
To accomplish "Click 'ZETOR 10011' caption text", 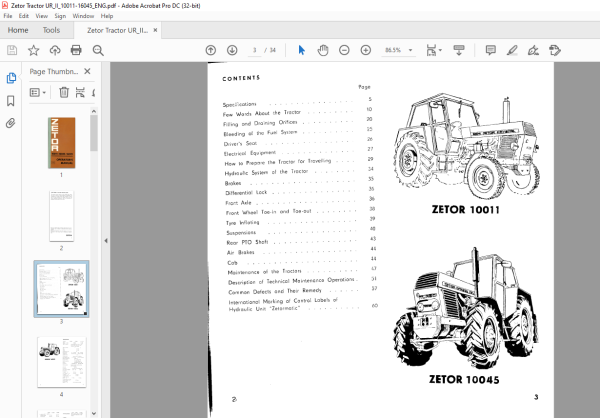I will point(465,210).
